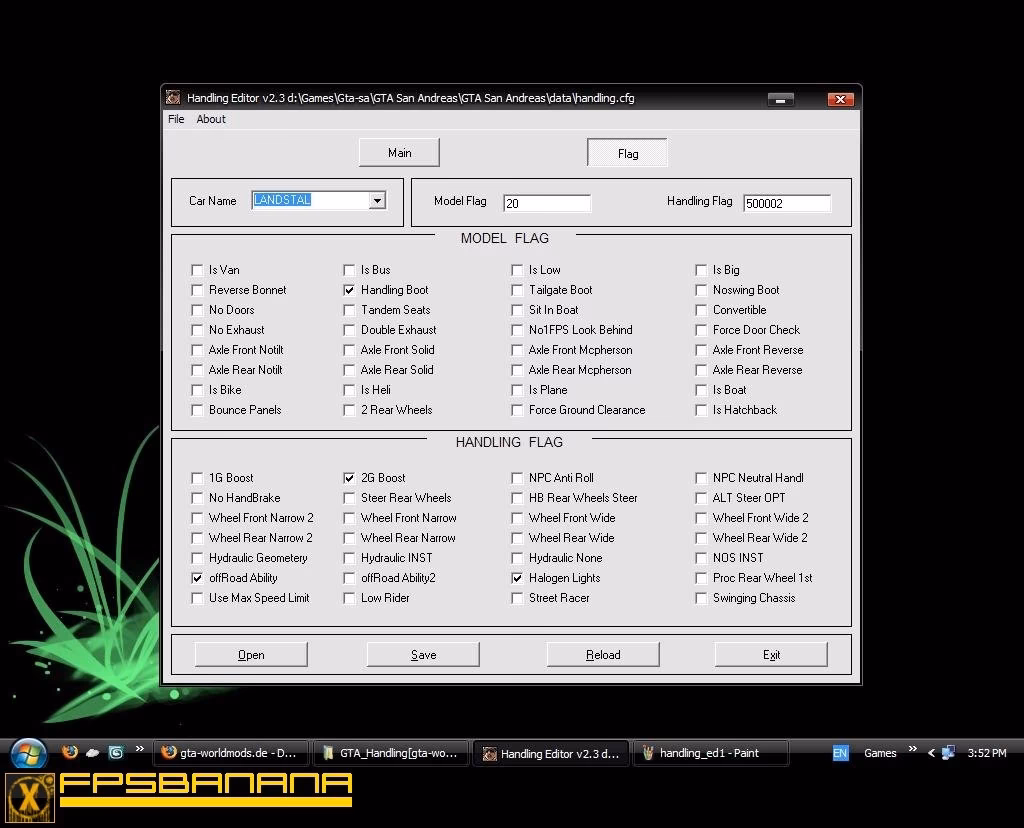Expand the Games toolbar chevron
This screenshot has width=1024, height=828.
[x=912, y=749]
